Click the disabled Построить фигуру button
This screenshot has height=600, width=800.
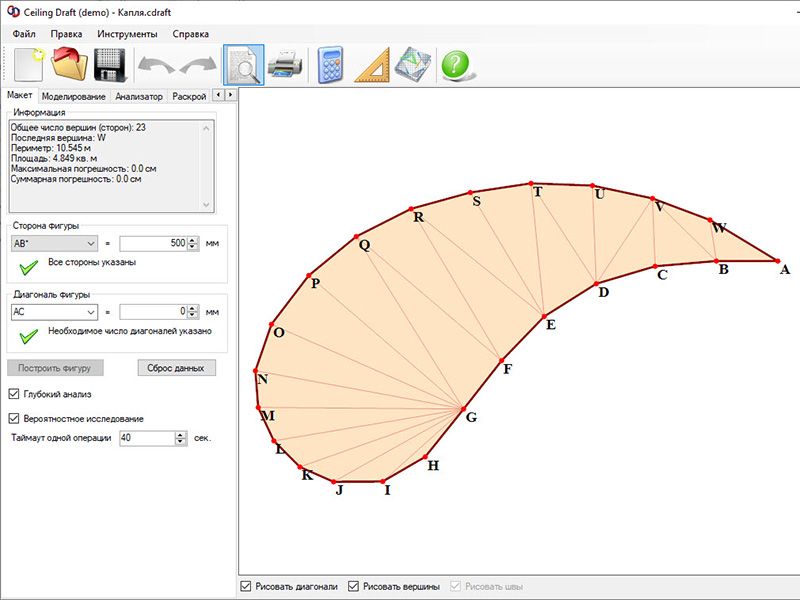click(55, 368)
